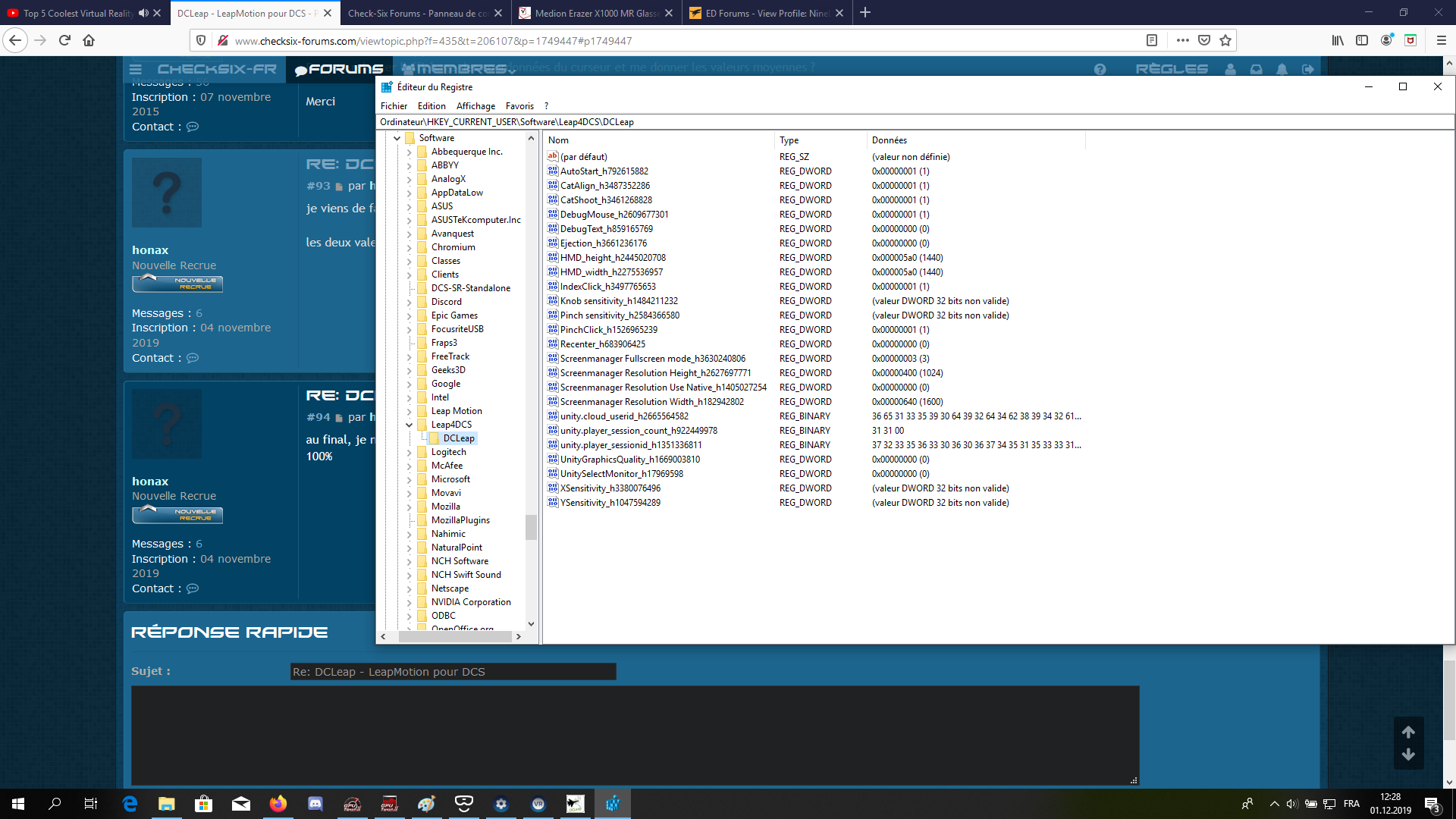Viewport: 1456px width, 819px height.
Task: Expand the Classes registry key
Action: point(409,261)
